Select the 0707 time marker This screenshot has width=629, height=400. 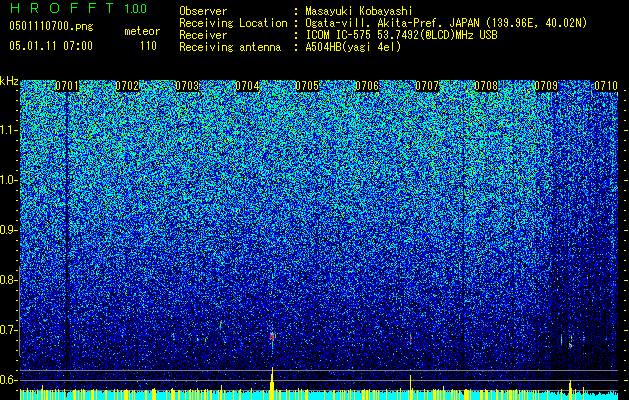point(427,86)
